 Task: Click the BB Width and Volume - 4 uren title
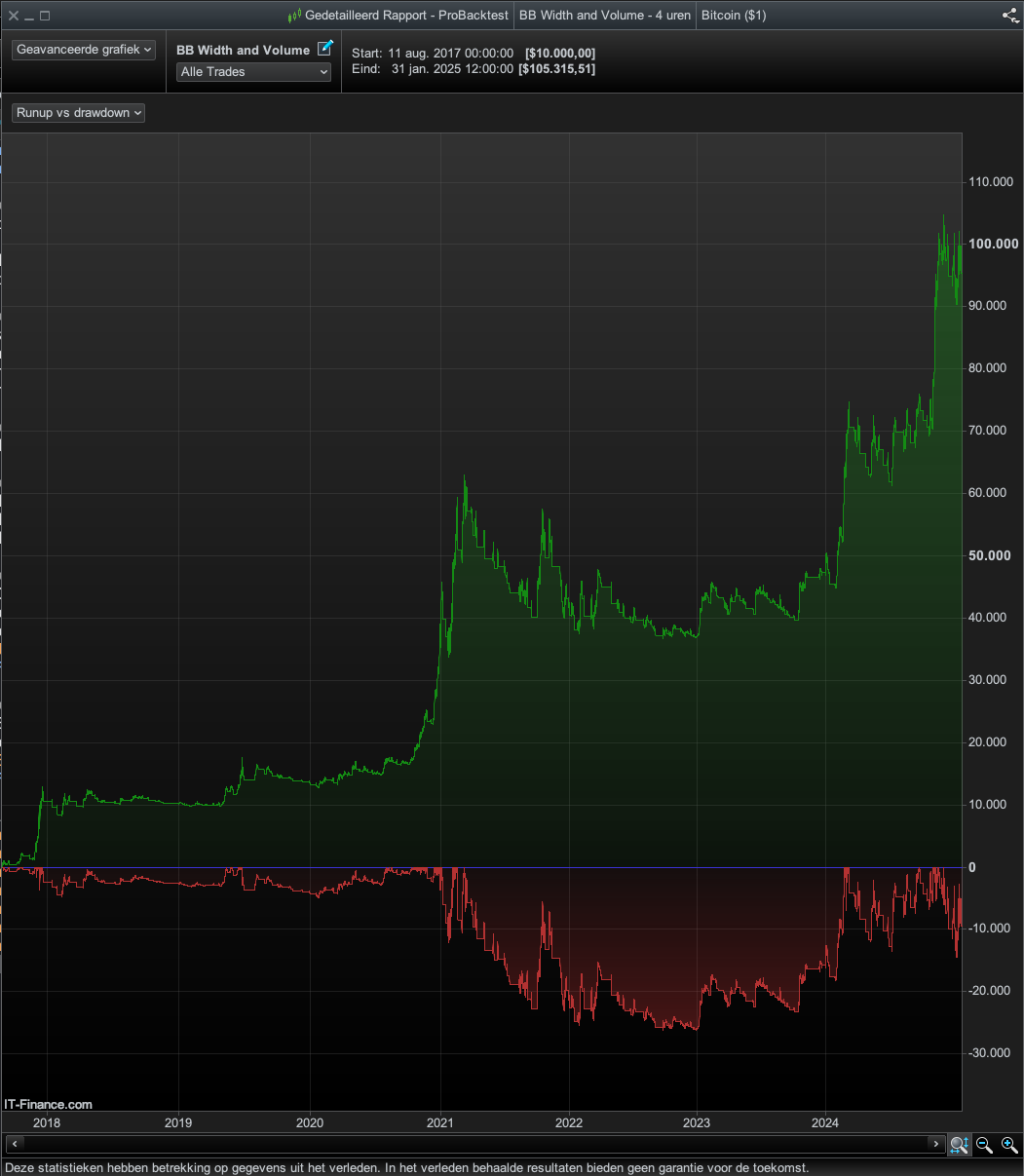[605, 16]
